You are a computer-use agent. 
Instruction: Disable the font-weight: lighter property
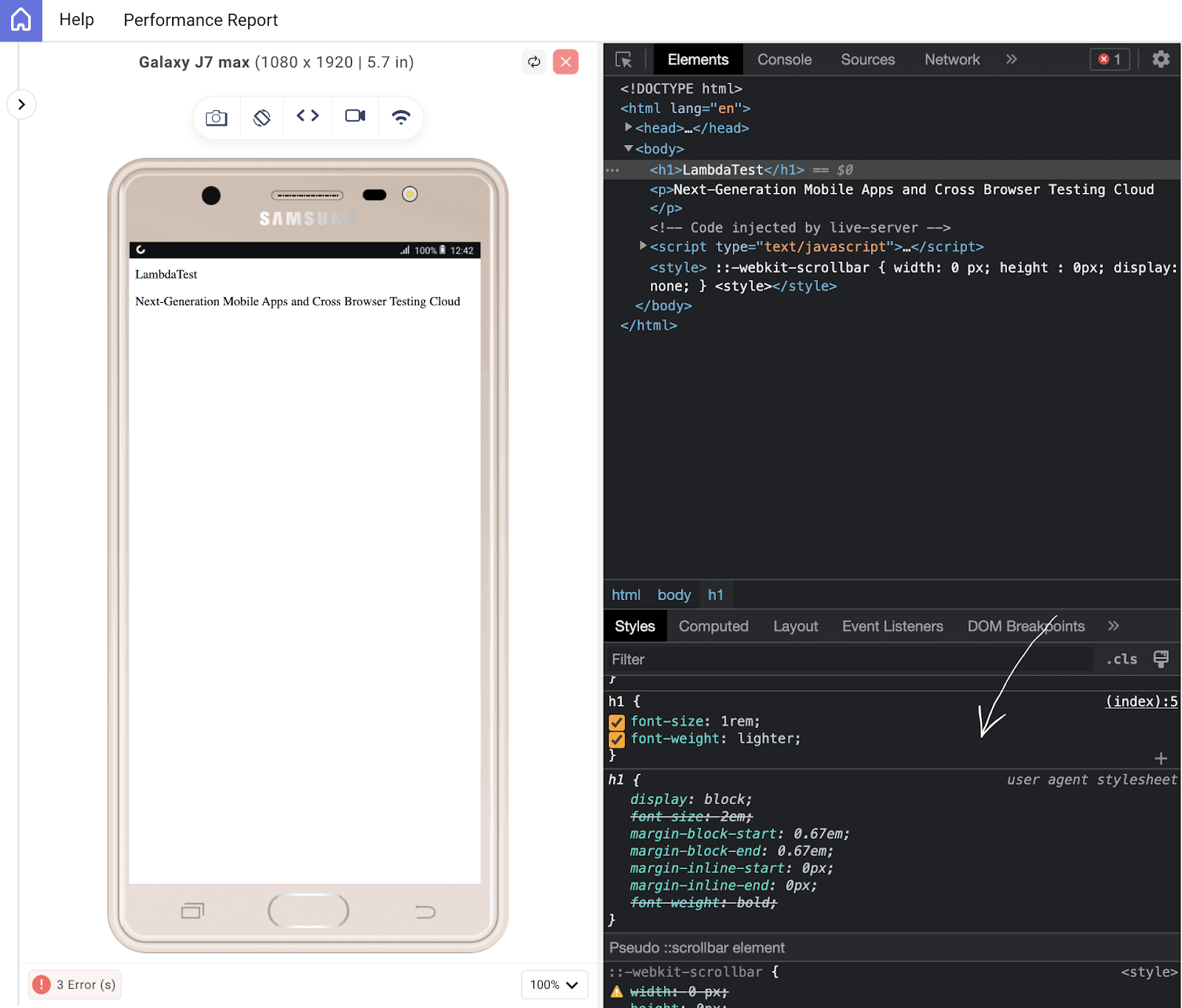click(x=617, y=739)
